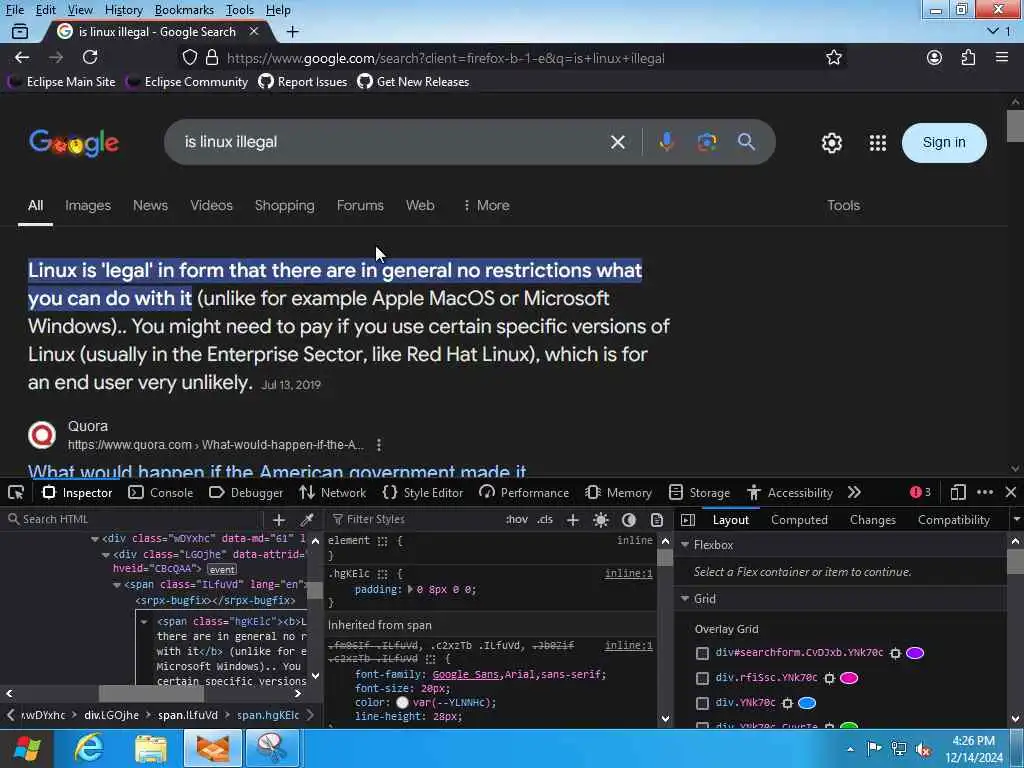Expand the padding shorthand value arrow
Viewport: 1024px width, 768px height.
click(410, 589)
